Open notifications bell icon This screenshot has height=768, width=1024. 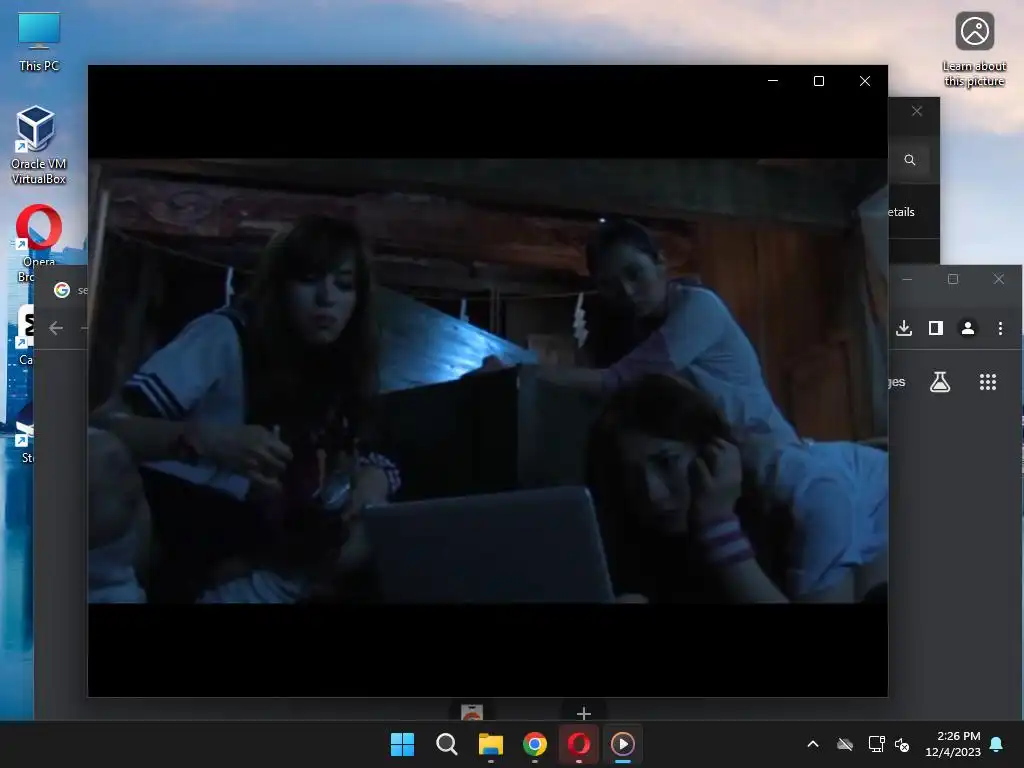tap(997, 744)
